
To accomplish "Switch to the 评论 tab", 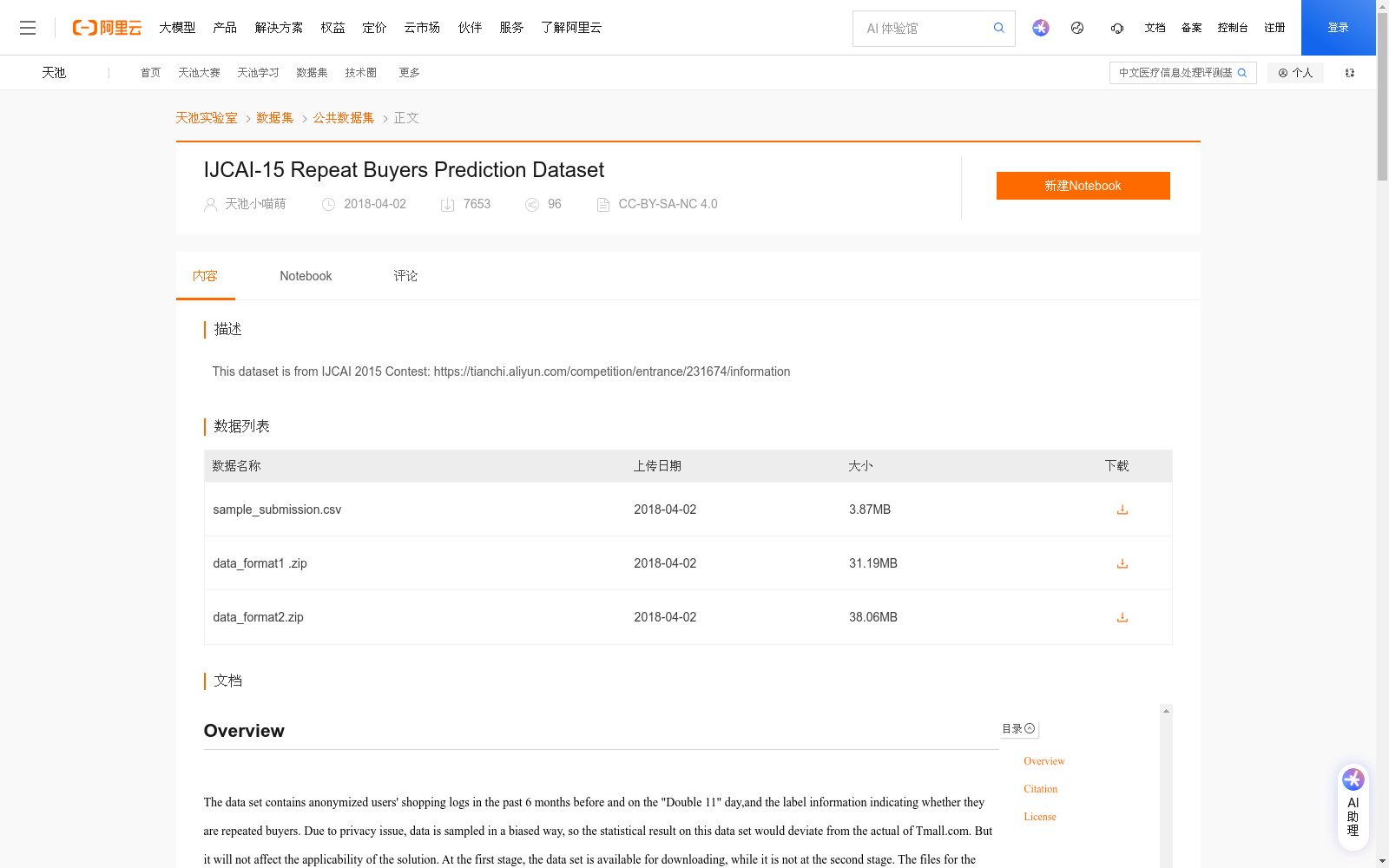I will (405, 276).
